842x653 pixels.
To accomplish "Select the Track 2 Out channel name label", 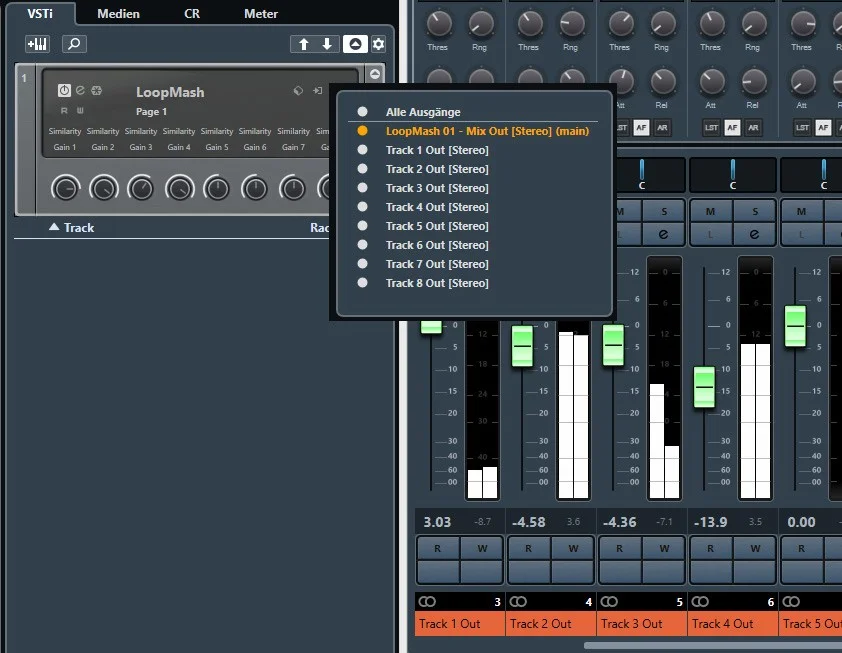I will pyautogui.click(x=551, y=623).
